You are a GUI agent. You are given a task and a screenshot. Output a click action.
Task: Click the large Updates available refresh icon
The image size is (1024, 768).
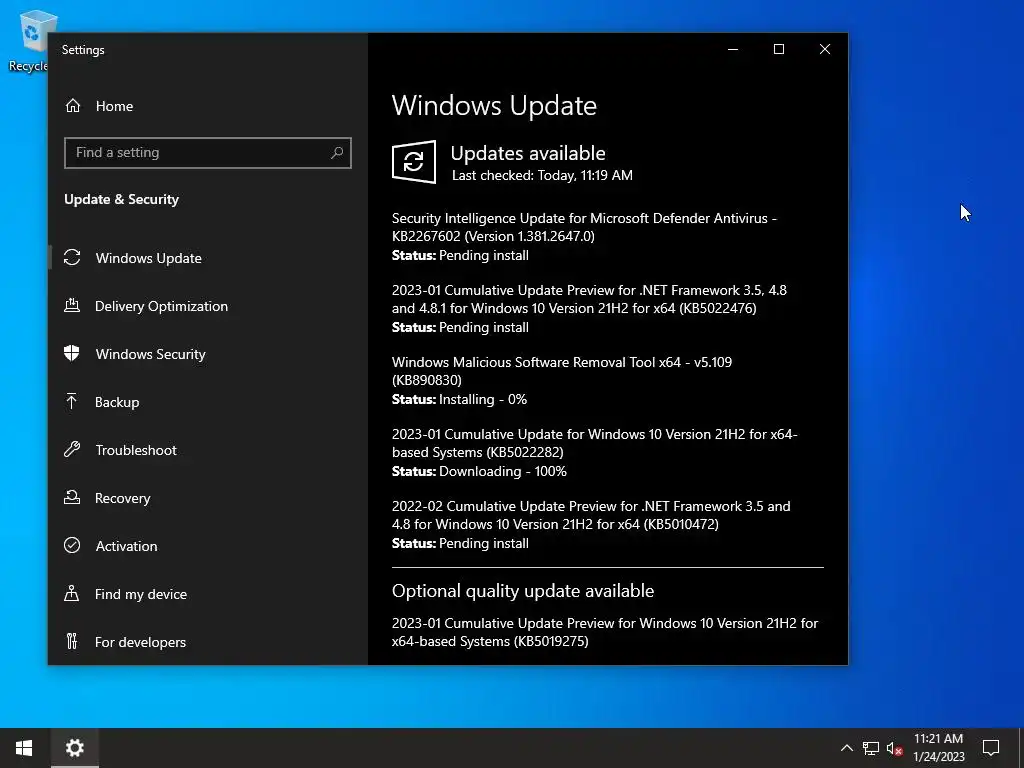click(414, 162)
